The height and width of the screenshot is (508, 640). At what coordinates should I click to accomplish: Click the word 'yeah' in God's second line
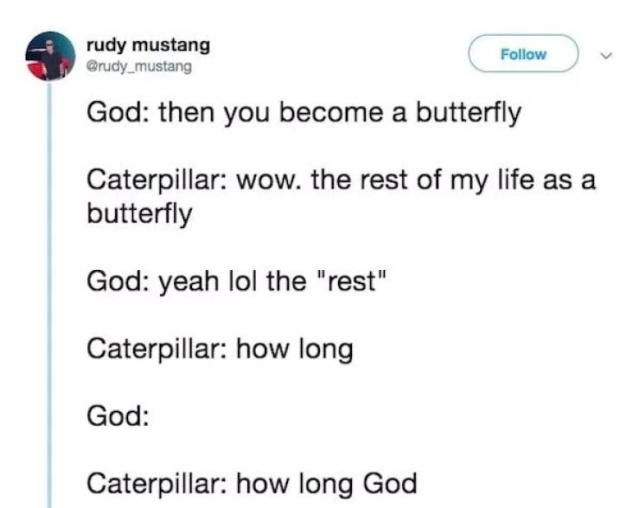click(189, 282)
